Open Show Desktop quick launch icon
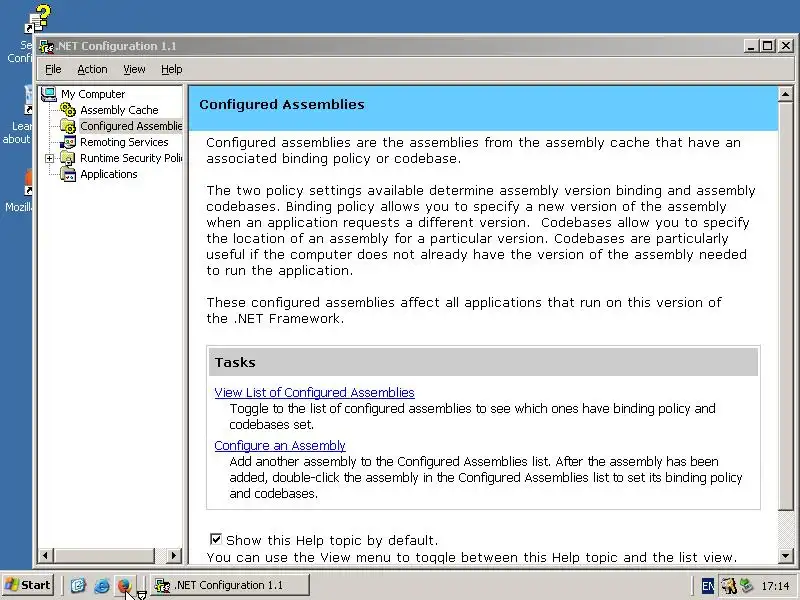 (x=78, y=585)
